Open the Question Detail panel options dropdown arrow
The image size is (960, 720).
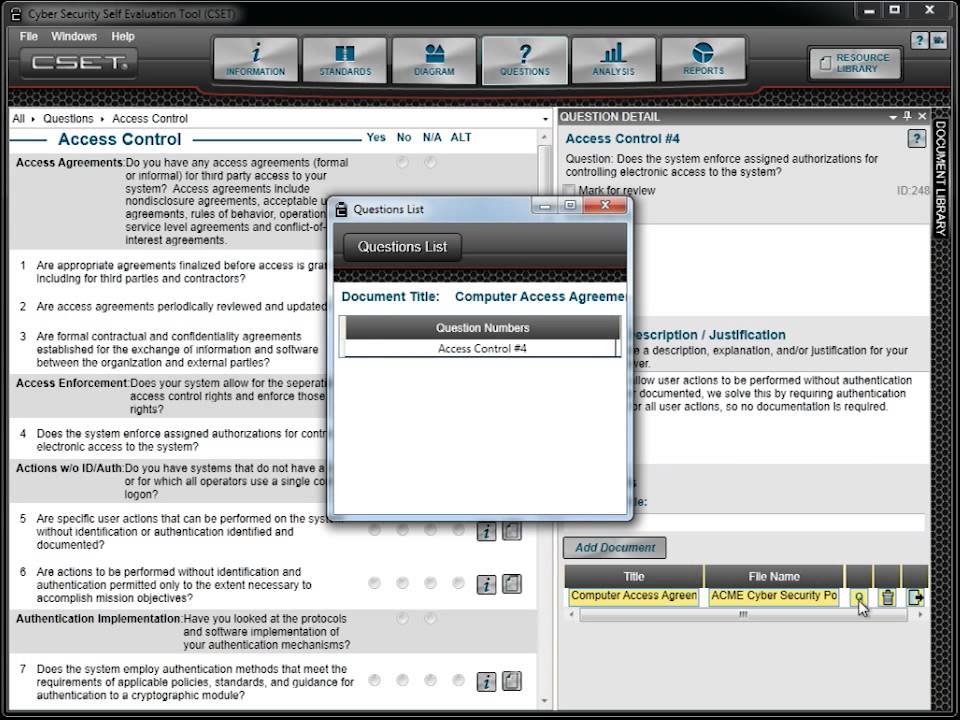click(893, 117)
